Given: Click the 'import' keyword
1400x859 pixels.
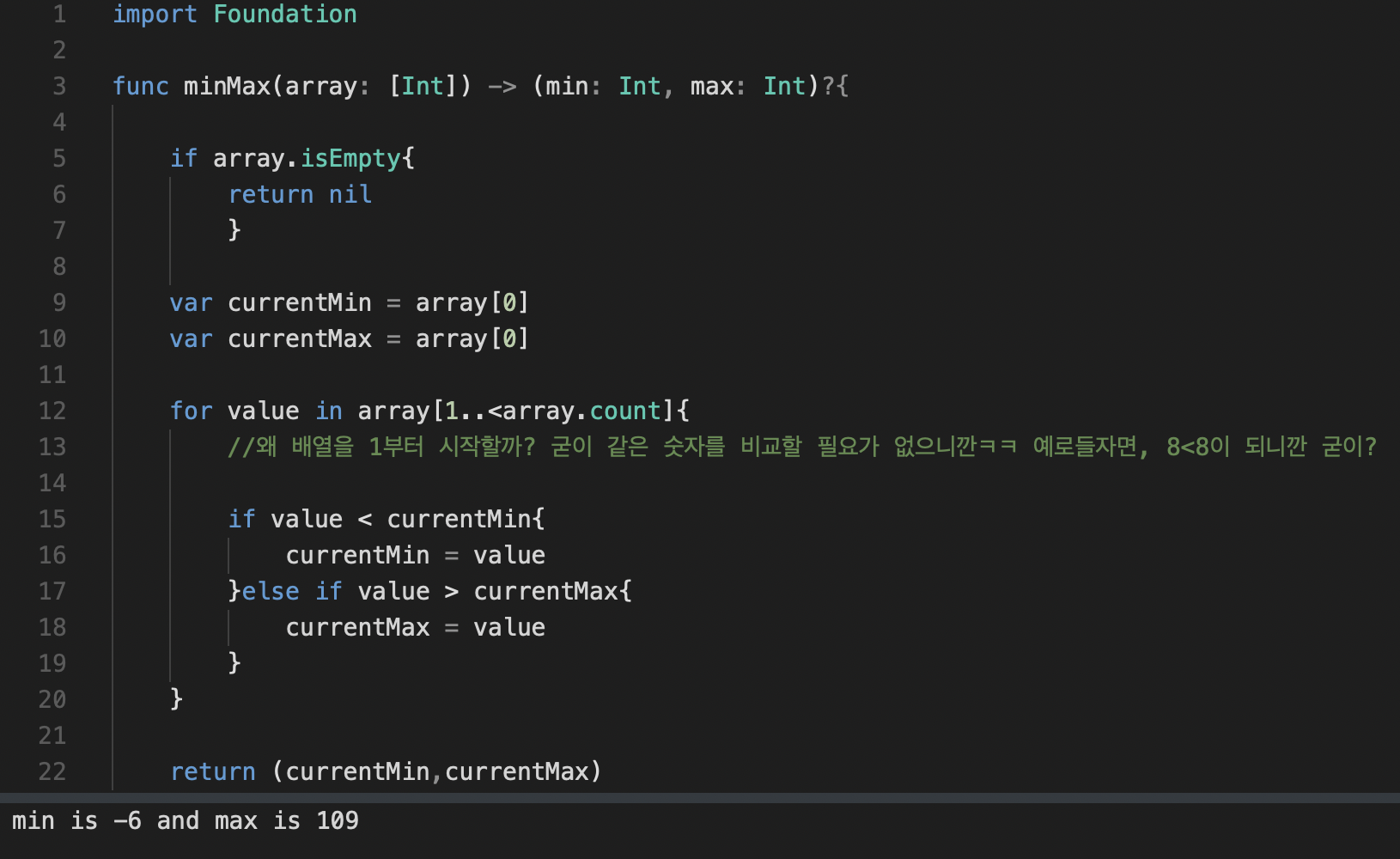Looking at the screenshot, I should point(155,14).
